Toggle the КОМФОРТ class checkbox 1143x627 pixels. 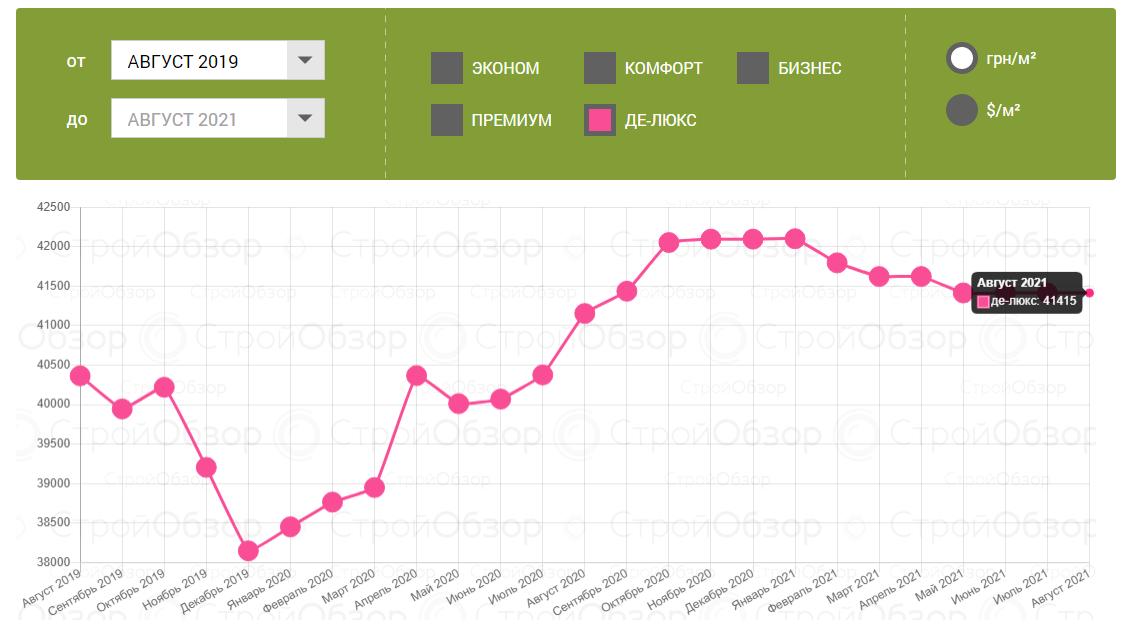coord(600,68)
